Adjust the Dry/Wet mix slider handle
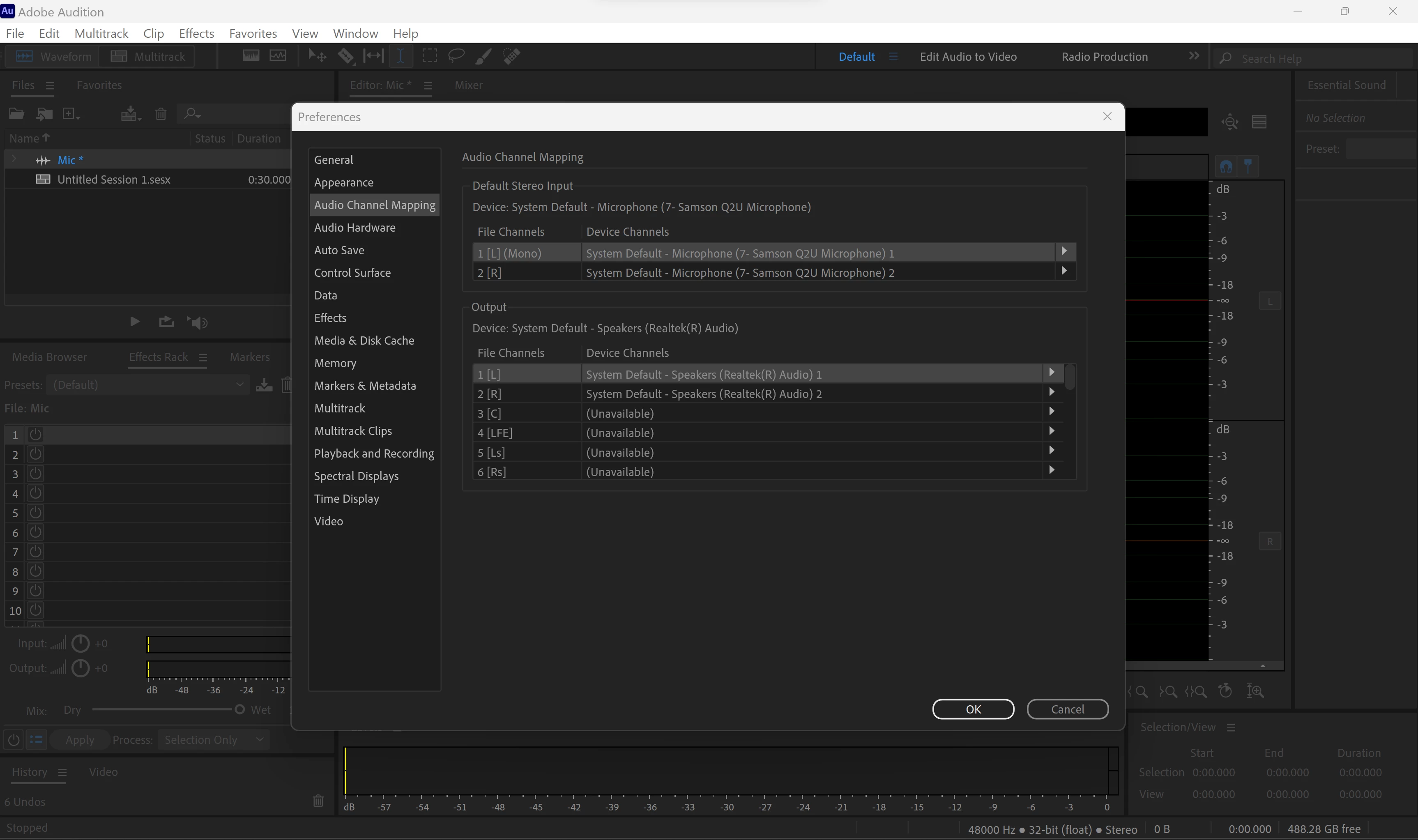Image resolution: width=1418 pixels, height=840 pixels. 239,709
